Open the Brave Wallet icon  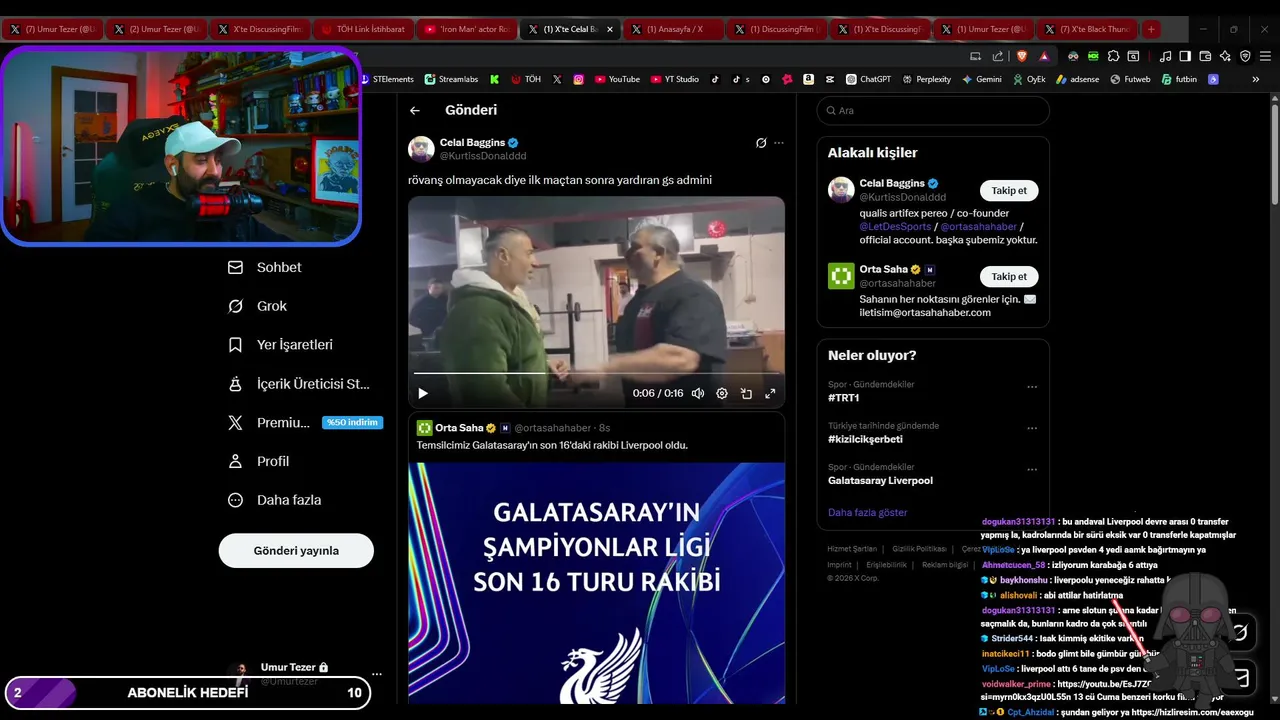(1206, 56)
